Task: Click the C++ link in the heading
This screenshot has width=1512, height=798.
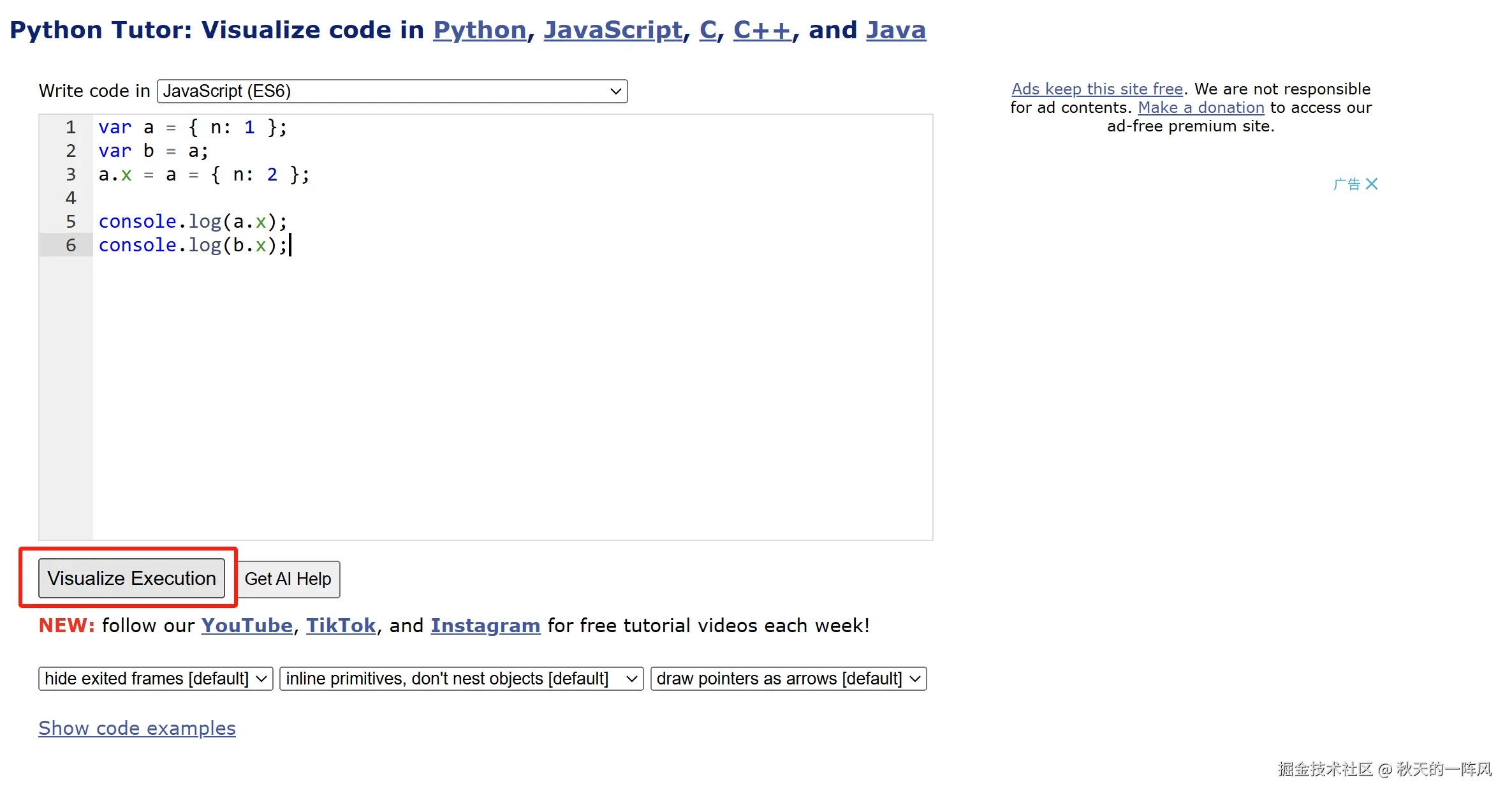Action: pyautogui.click(x=762, y=30)
